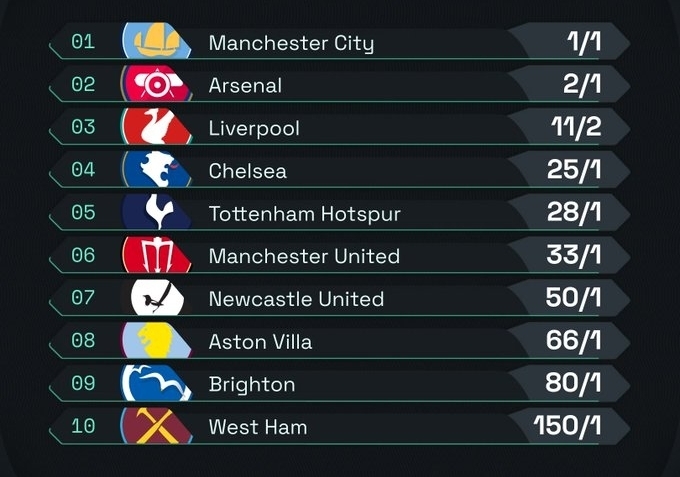The image size is (680, 477).
Task: Click the Chelsea lion crest
Action: (x=156, y=170)
